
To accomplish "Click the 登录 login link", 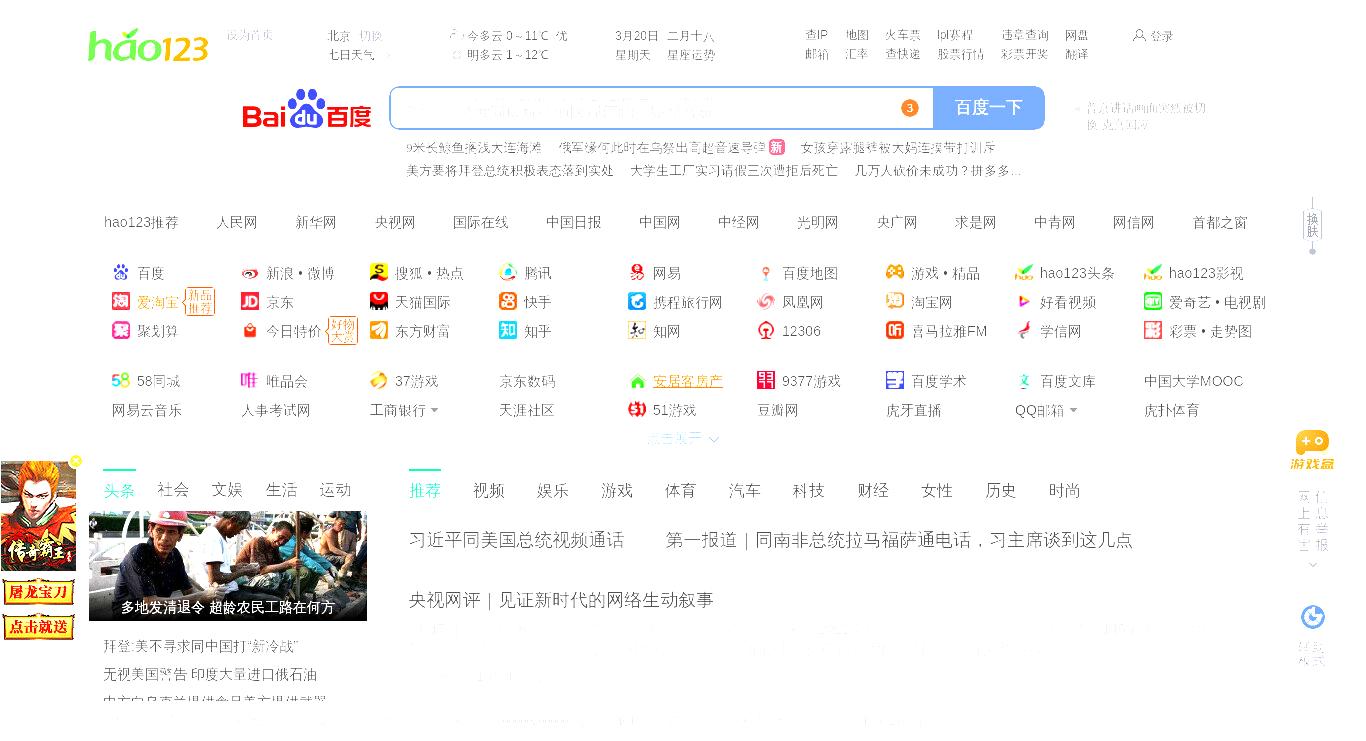I will pos(1161,35).
